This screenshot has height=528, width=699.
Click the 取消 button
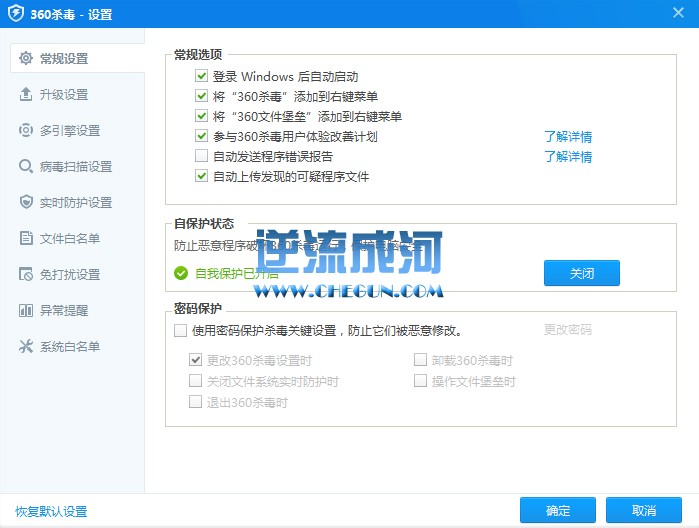(x=644, y=510)
